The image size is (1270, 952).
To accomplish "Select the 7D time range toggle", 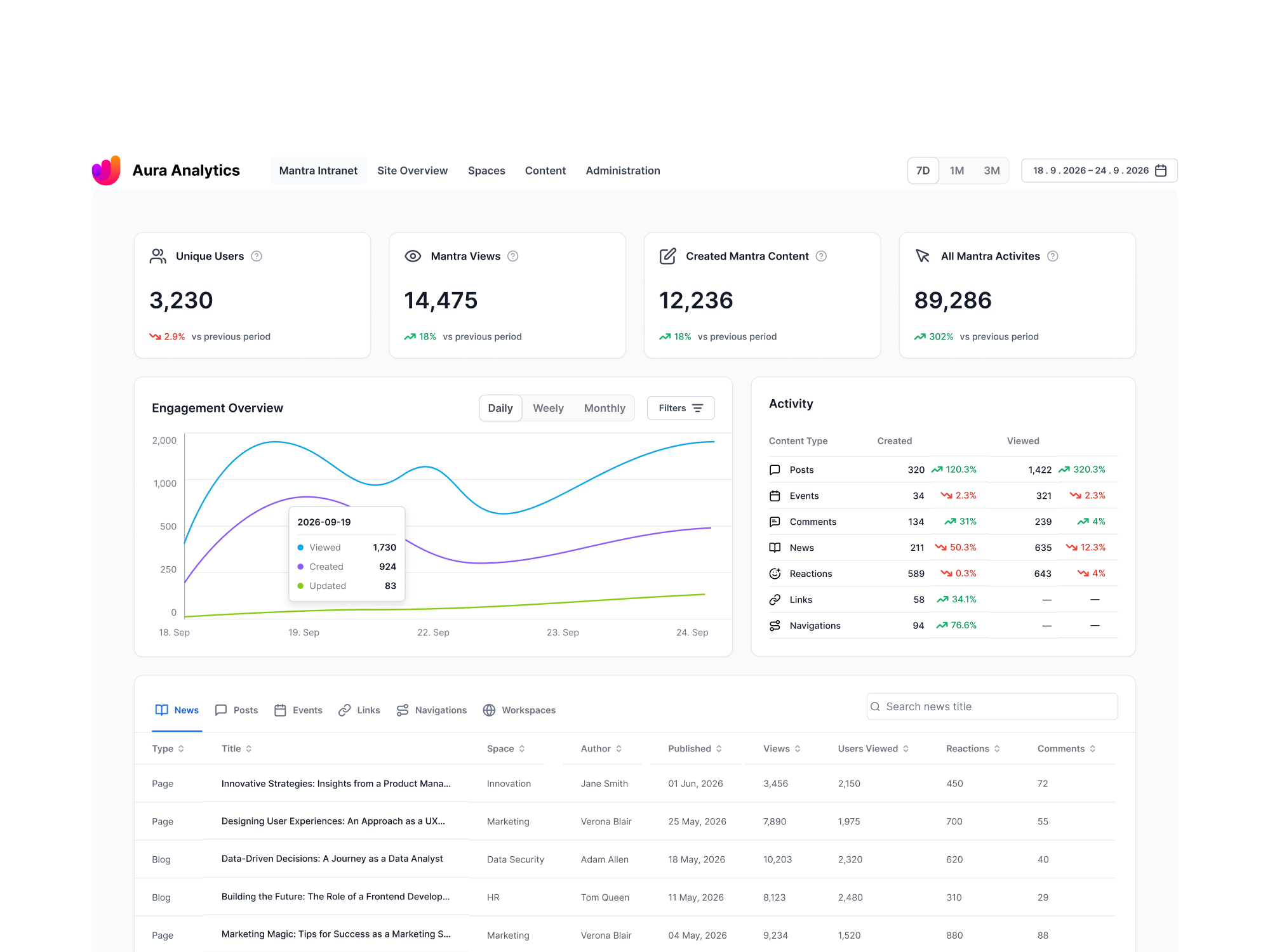I will pos(923,171).
